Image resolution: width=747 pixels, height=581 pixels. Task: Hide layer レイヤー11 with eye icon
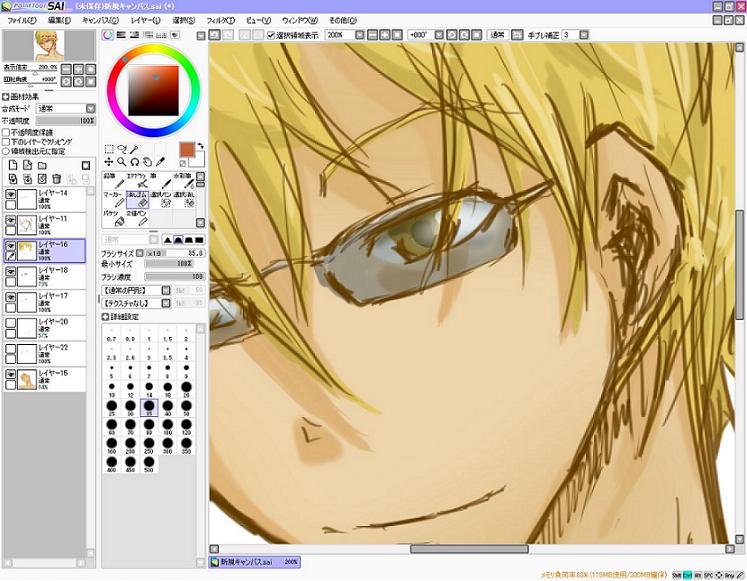point(10,220)
